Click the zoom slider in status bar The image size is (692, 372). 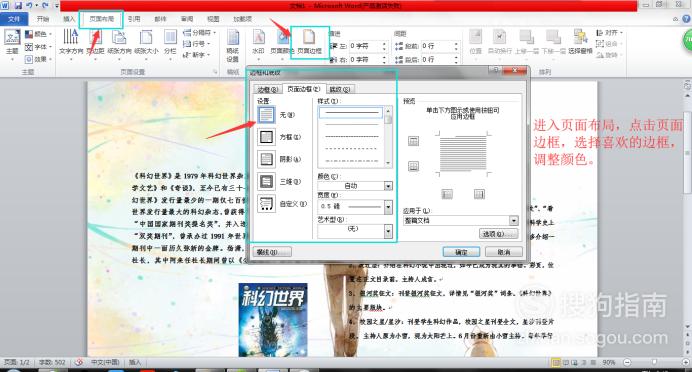tap(654, 362)
